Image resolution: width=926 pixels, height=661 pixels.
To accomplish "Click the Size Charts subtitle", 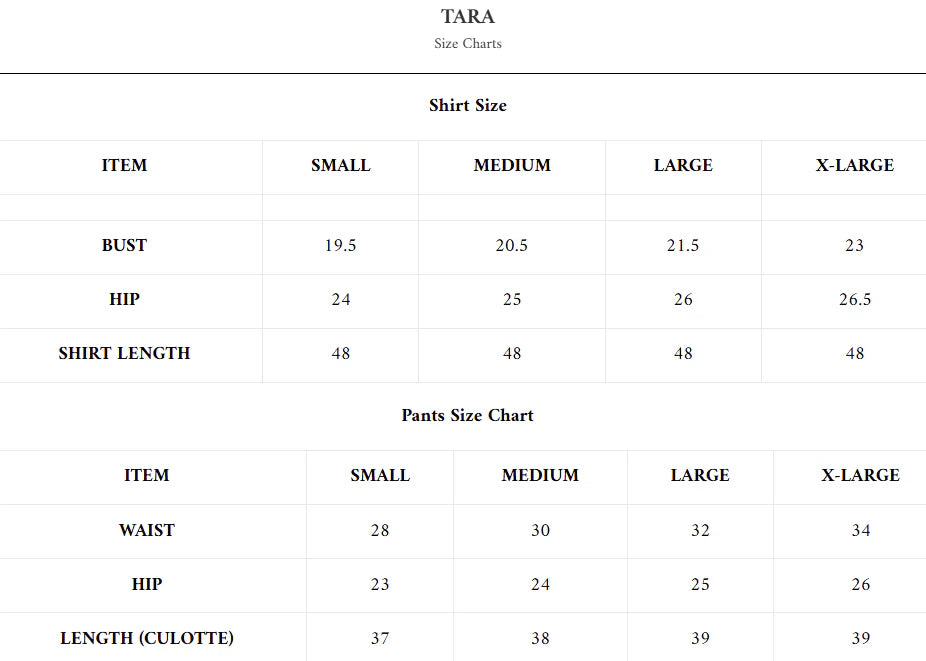I will pos(467,44).
